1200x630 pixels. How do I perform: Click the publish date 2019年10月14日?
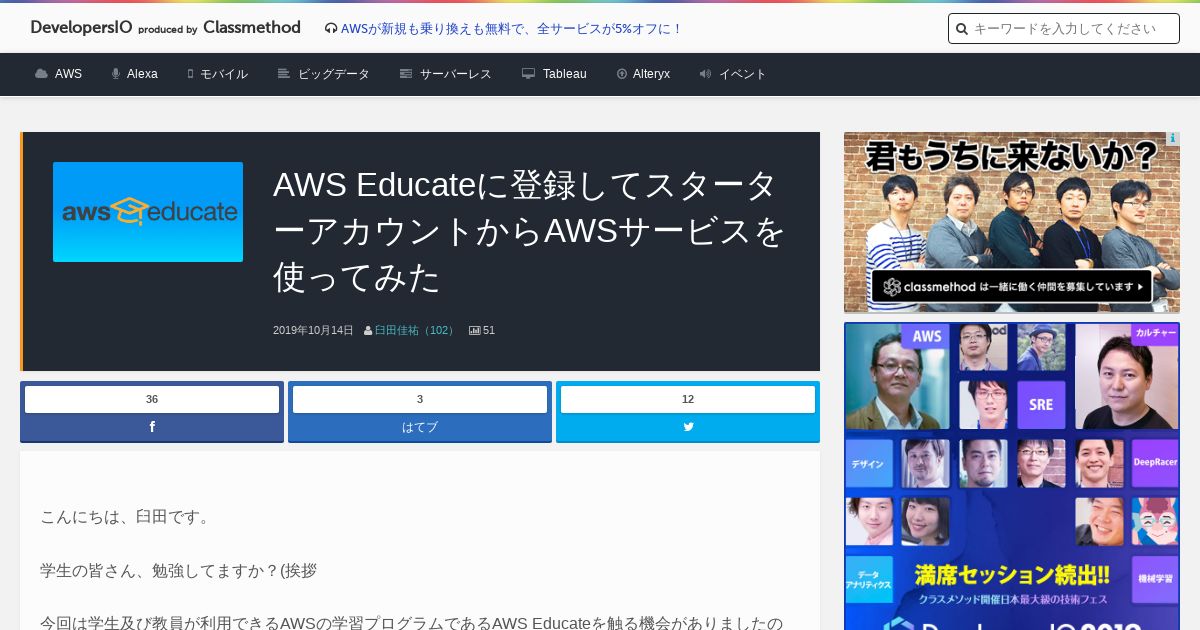pos(313,330)
